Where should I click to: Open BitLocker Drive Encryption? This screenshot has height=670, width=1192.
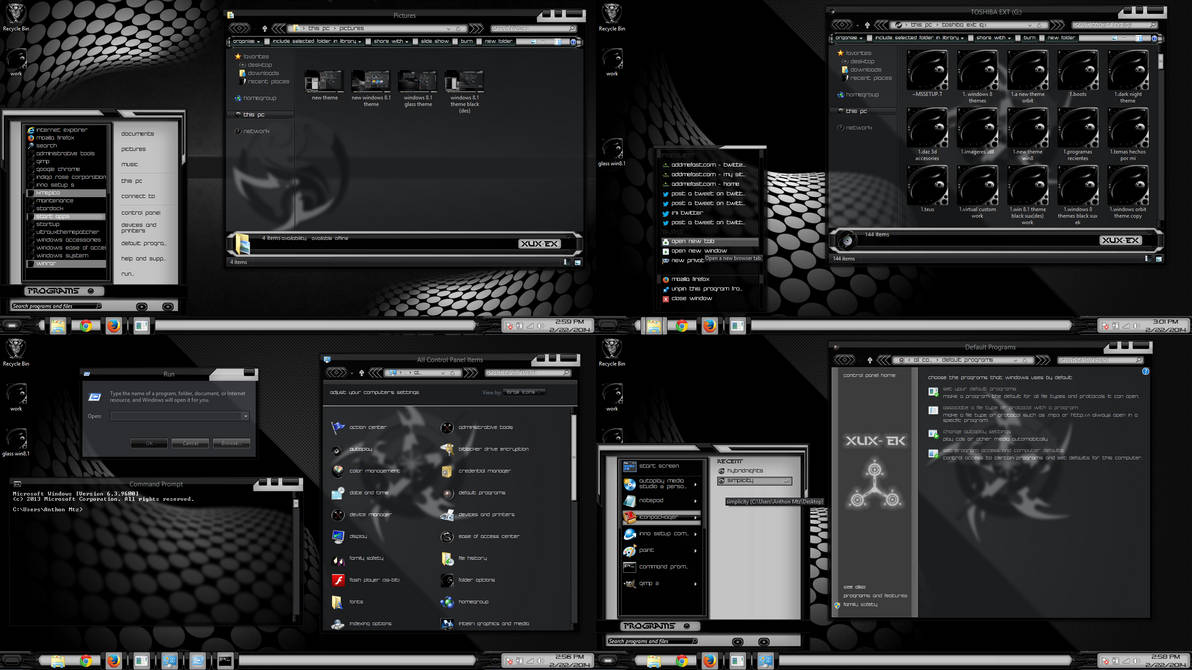click(x=492, y=449)
